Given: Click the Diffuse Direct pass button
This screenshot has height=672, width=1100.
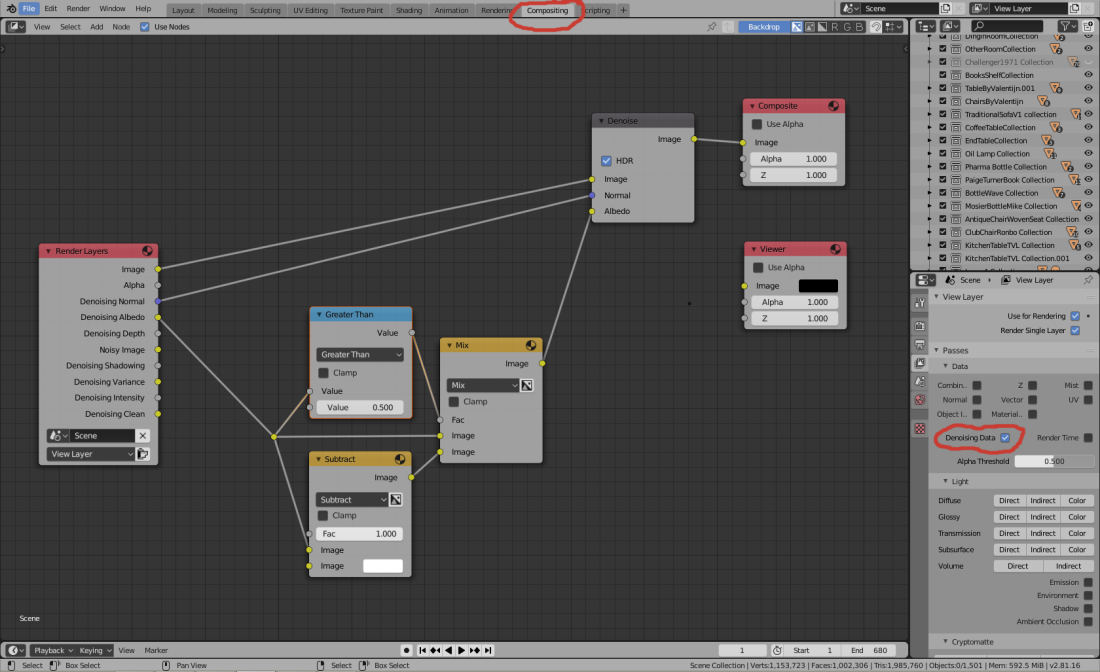Looking at the screenshot, I should [1010, 501].
